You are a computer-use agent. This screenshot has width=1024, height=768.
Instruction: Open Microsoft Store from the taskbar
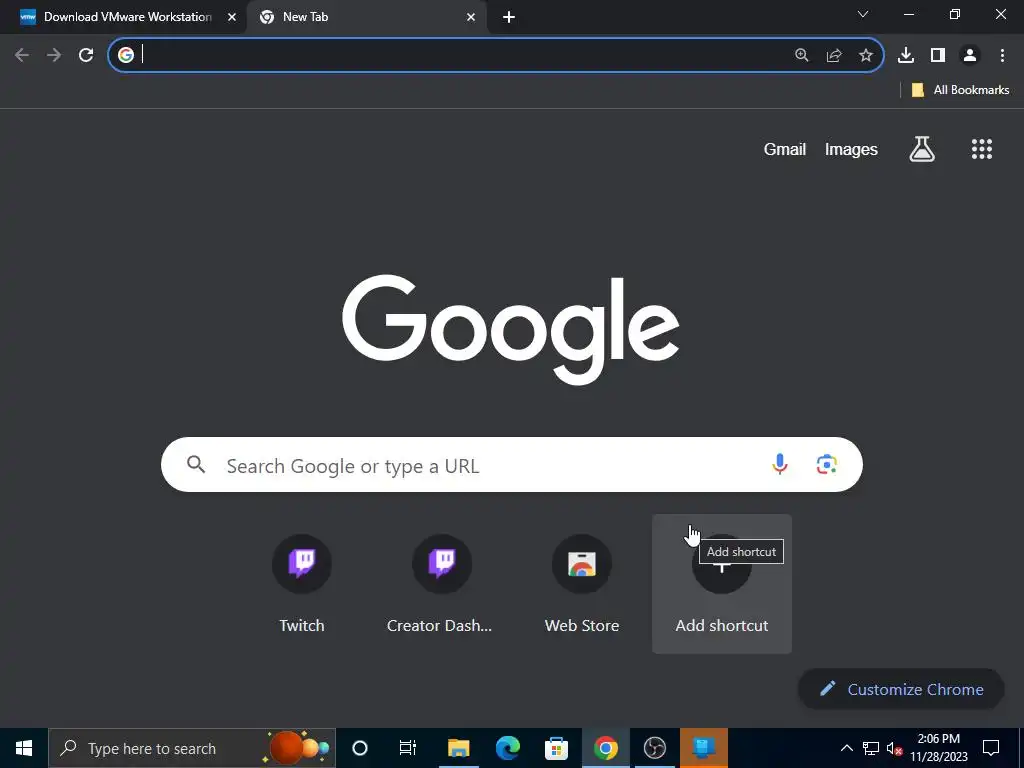556,748
